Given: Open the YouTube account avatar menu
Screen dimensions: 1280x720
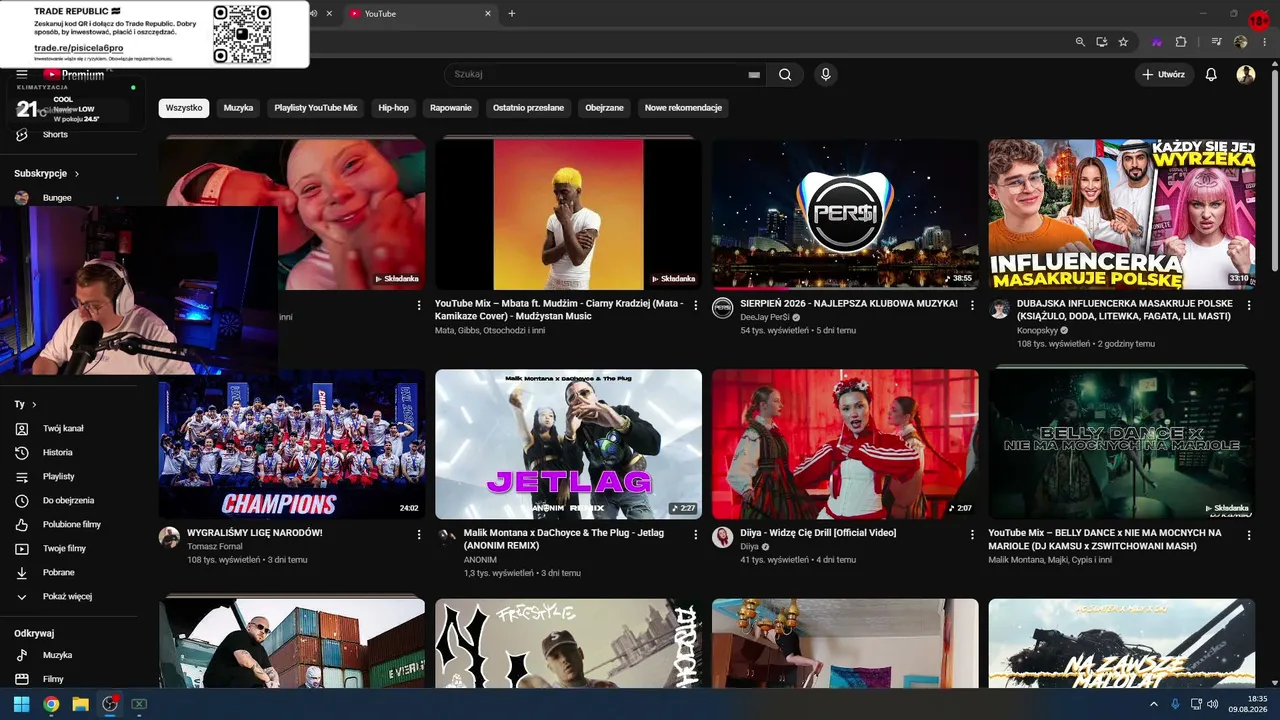Looking at the screenshot, I should click(1246, 74).
